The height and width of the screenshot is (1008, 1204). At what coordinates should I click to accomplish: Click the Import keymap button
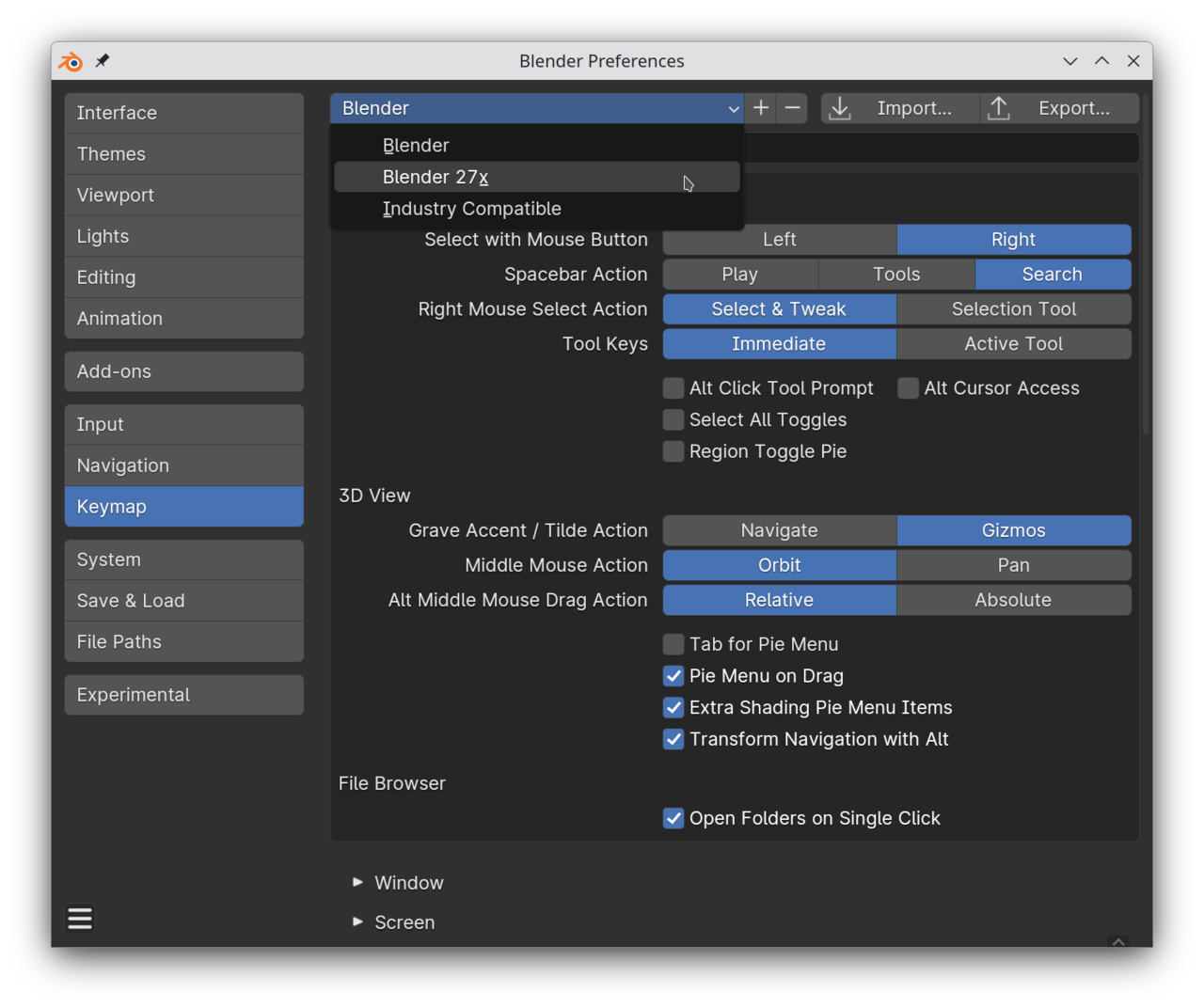899,108
